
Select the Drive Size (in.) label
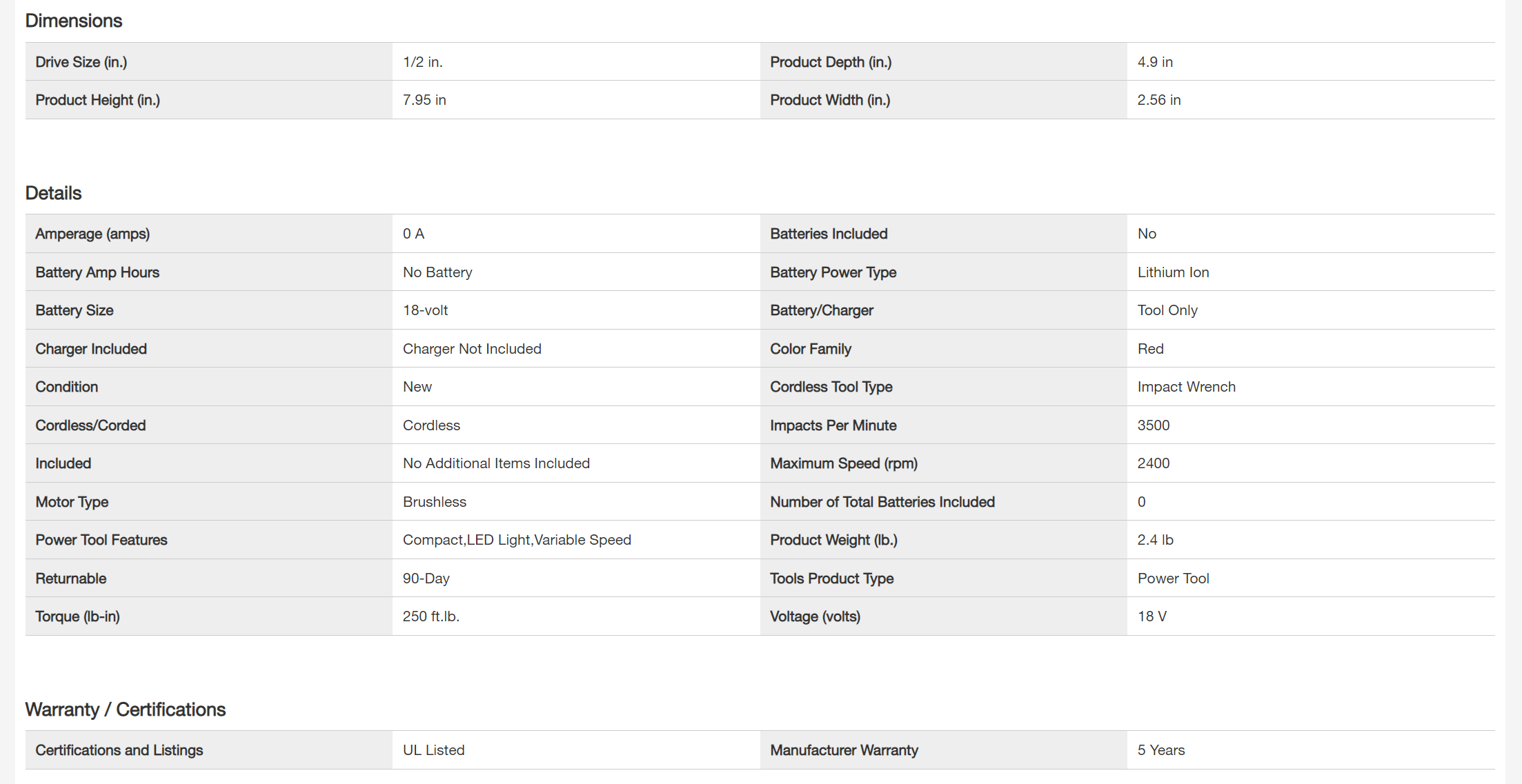81,62
